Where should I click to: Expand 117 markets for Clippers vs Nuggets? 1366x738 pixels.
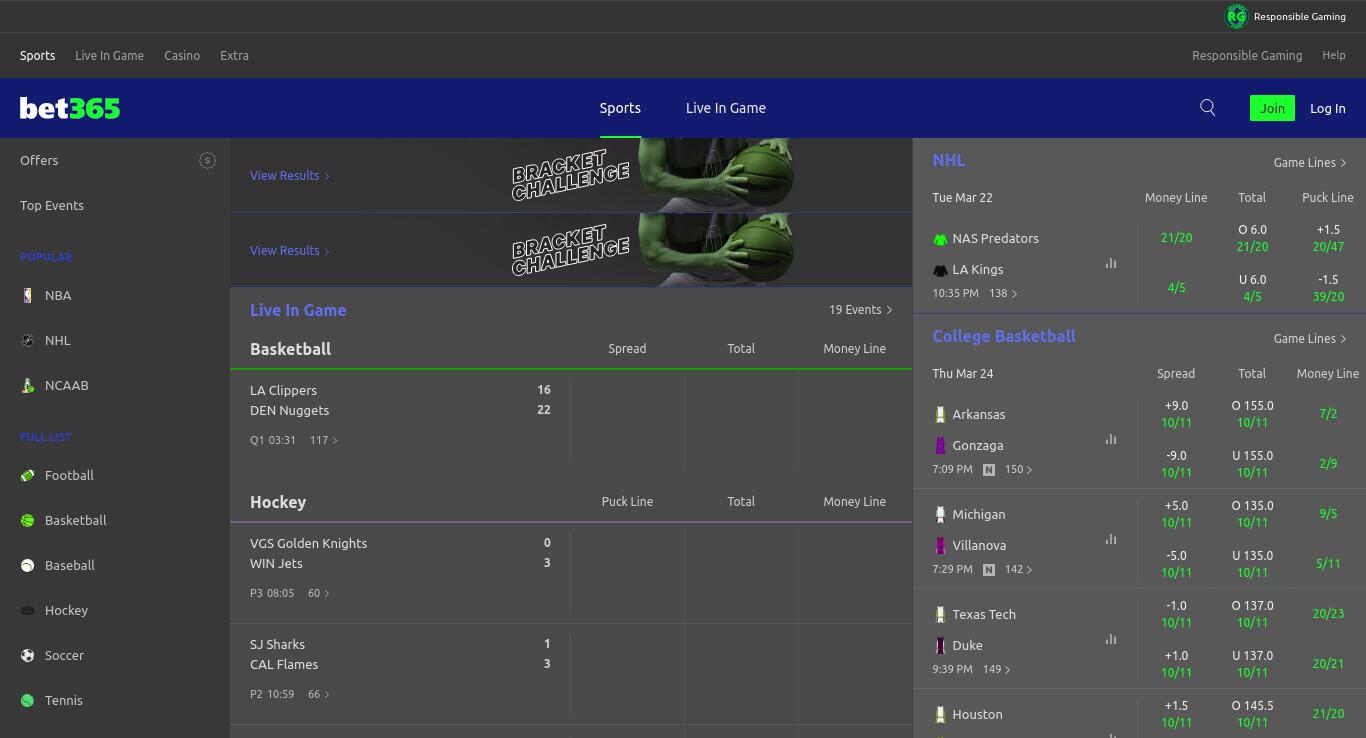click(x=324, y=440)
